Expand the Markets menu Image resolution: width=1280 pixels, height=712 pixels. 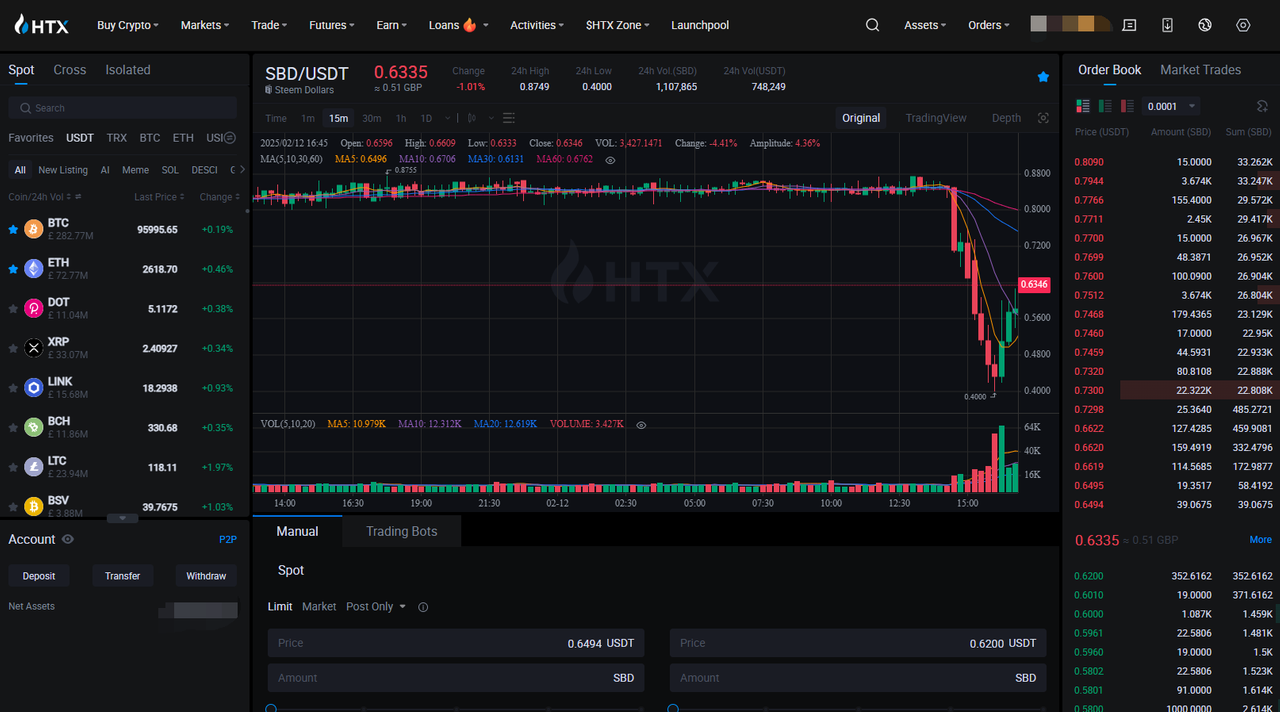tap(204, 25)
